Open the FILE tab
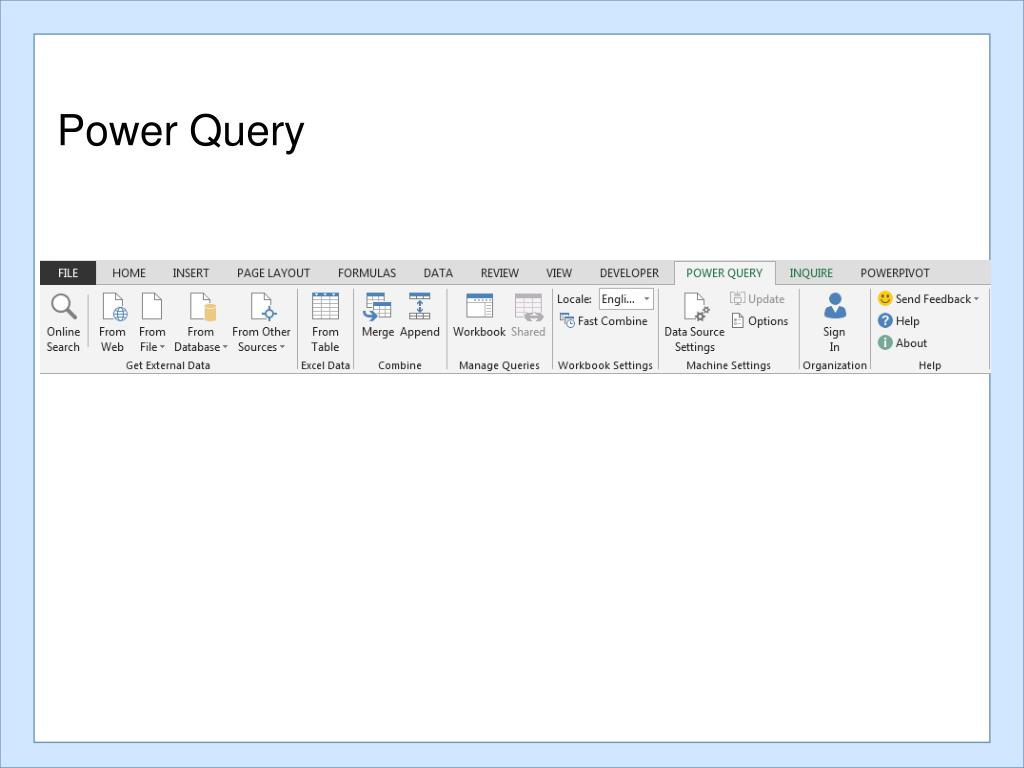 point(68,273)
